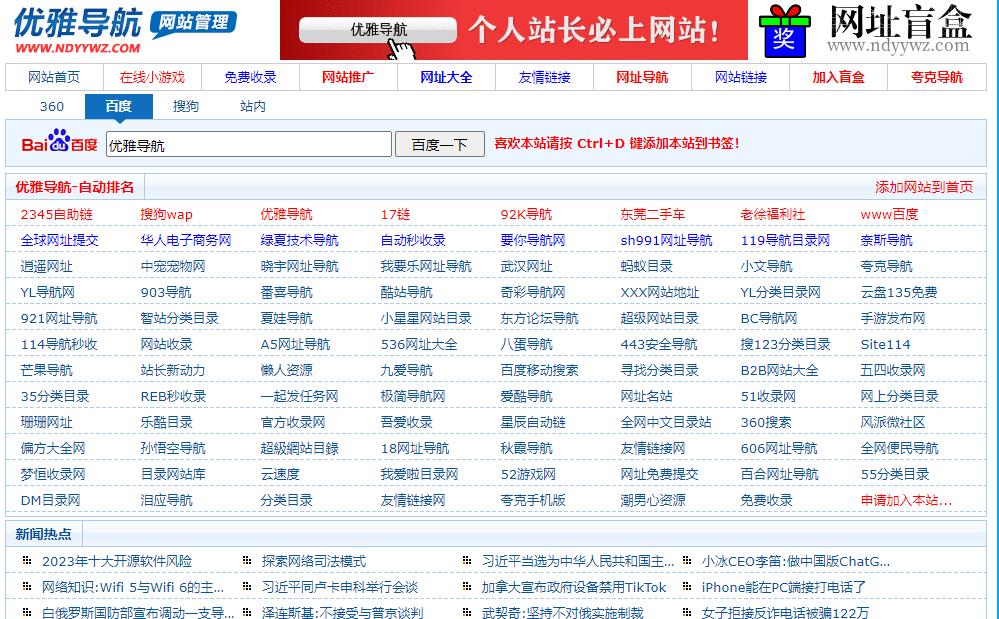Viewport: 999px width, 619px height.
Task: Click 申请加入本站 link
Action: [x=906, y=501]
